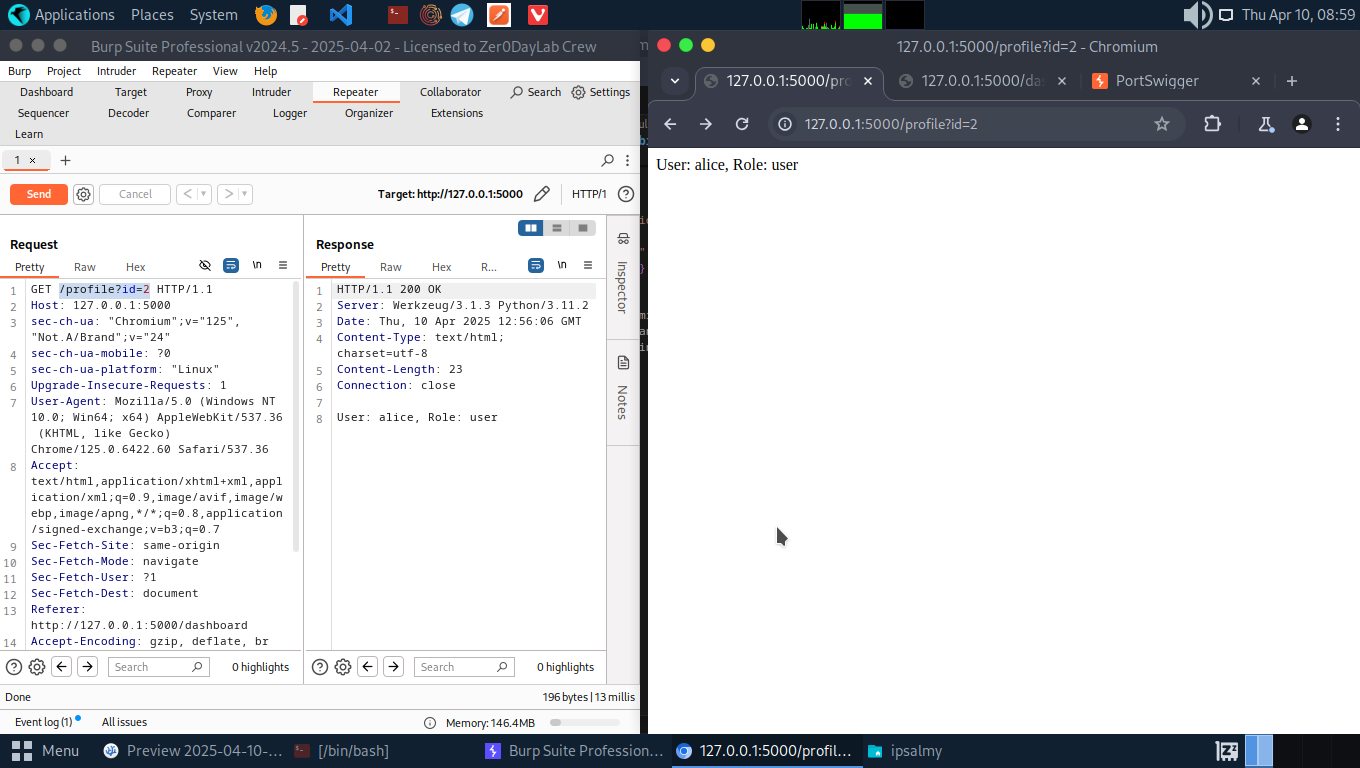Viewport: 1360px width, 768px height.
Task: Bookmark page with star icon in Chromium
Action: 1161,124
